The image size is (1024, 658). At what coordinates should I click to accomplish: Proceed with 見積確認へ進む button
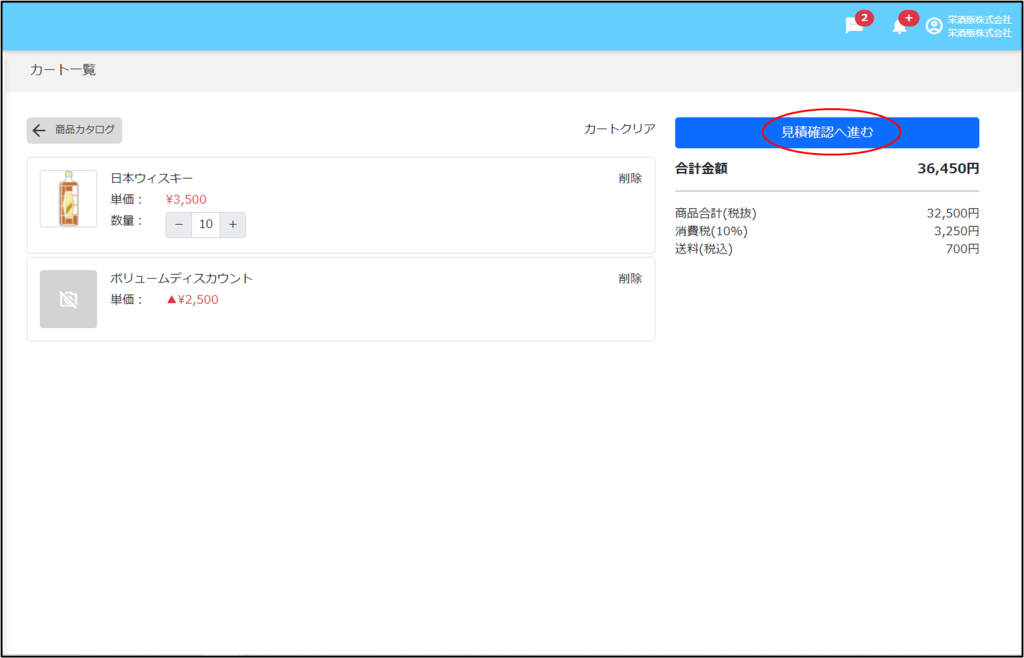coord(827,133)
